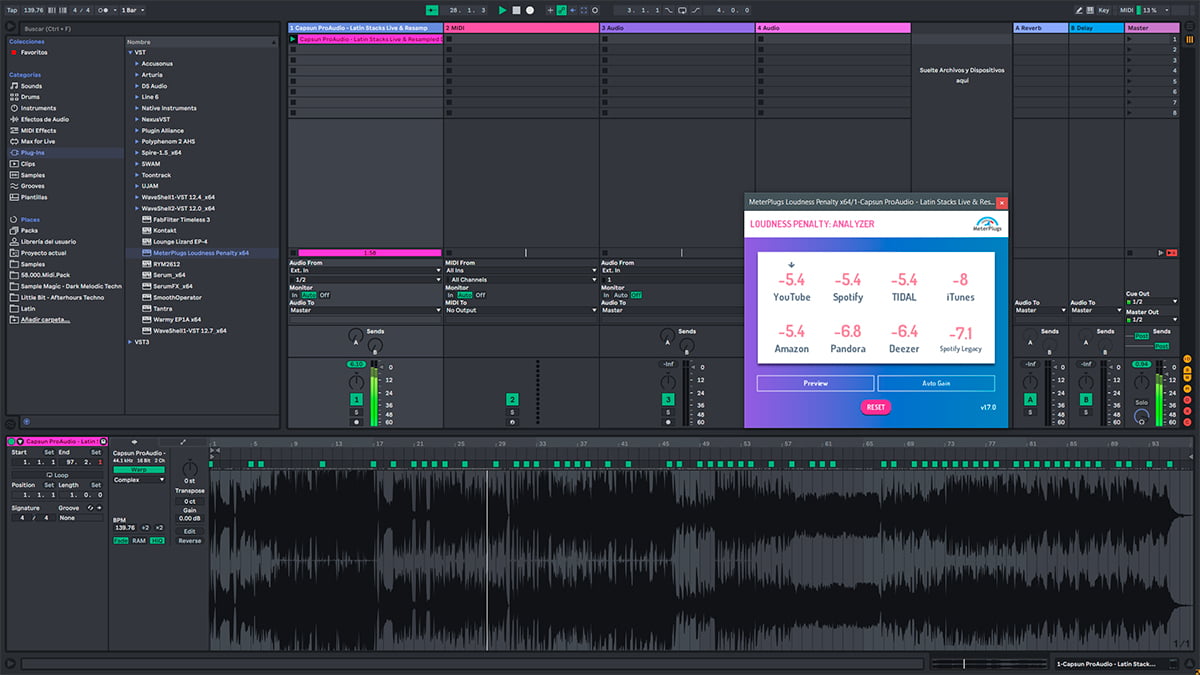
Task: Open the Max for Live category
Action: pos(38,141)
